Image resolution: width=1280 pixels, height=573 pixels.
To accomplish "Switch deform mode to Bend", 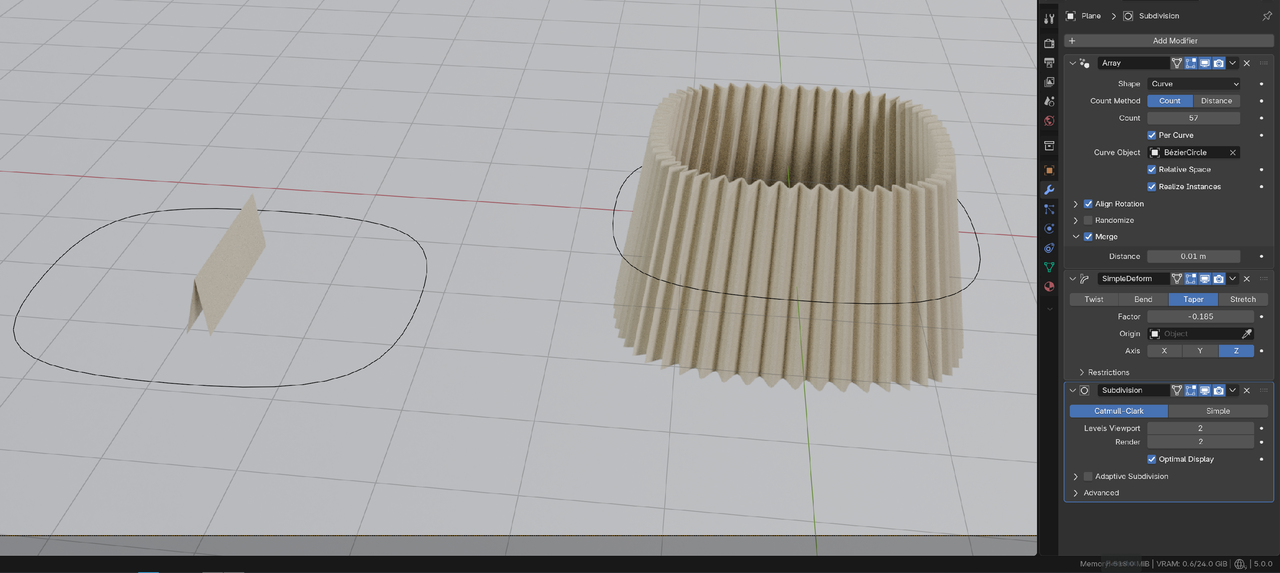I will pyautogui.click(x=1144, y=299).
